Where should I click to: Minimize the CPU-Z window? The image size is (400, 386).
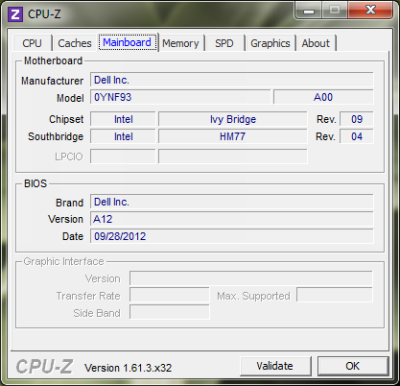(309, 10)
